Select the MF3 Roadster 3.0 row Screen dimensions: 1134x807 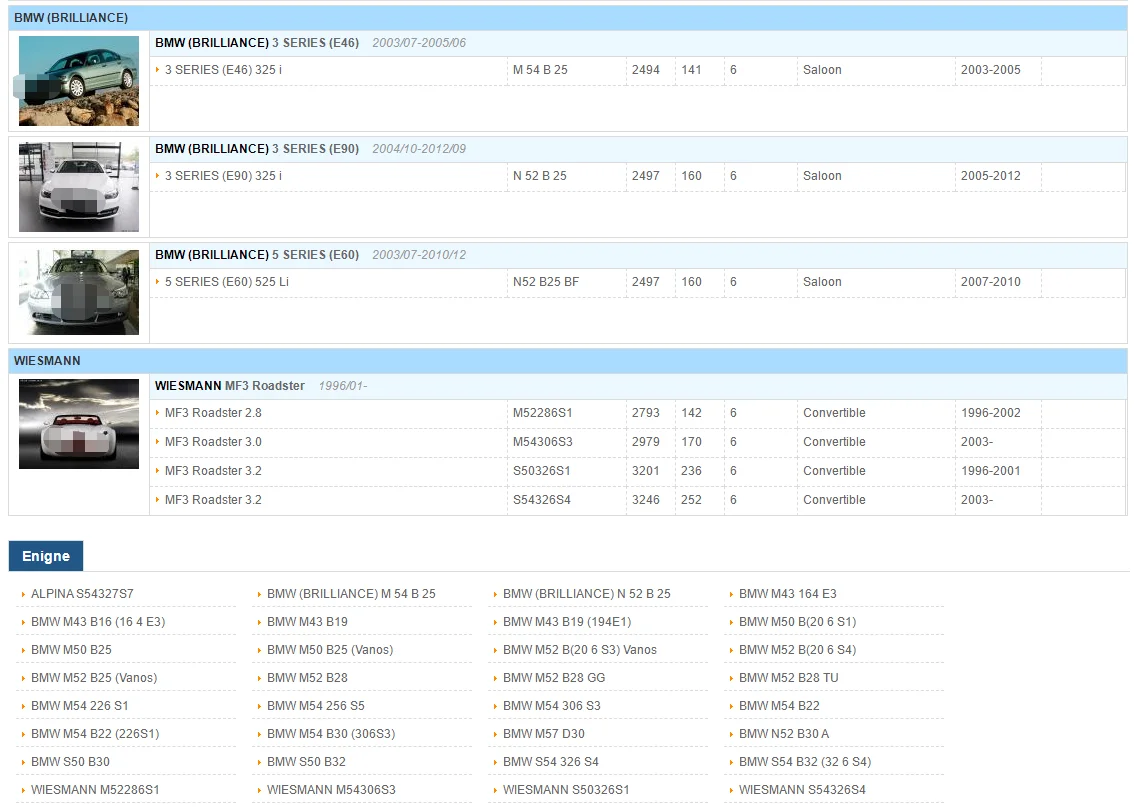(638, 442)
